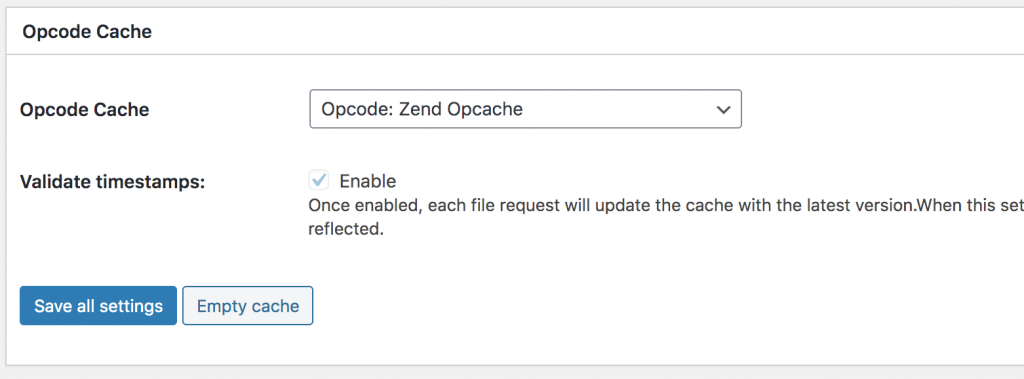1024x379 pixels.
Task: Click the Empty cache button
Action: (x=248, y=305)
